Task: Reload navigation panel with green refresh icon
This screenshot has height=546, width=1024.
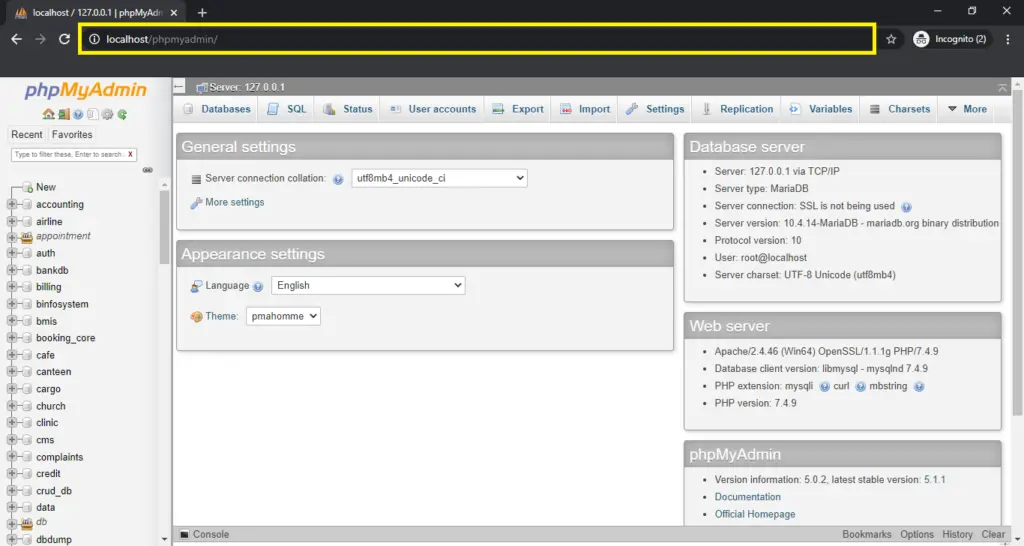Action: point(122,115)
